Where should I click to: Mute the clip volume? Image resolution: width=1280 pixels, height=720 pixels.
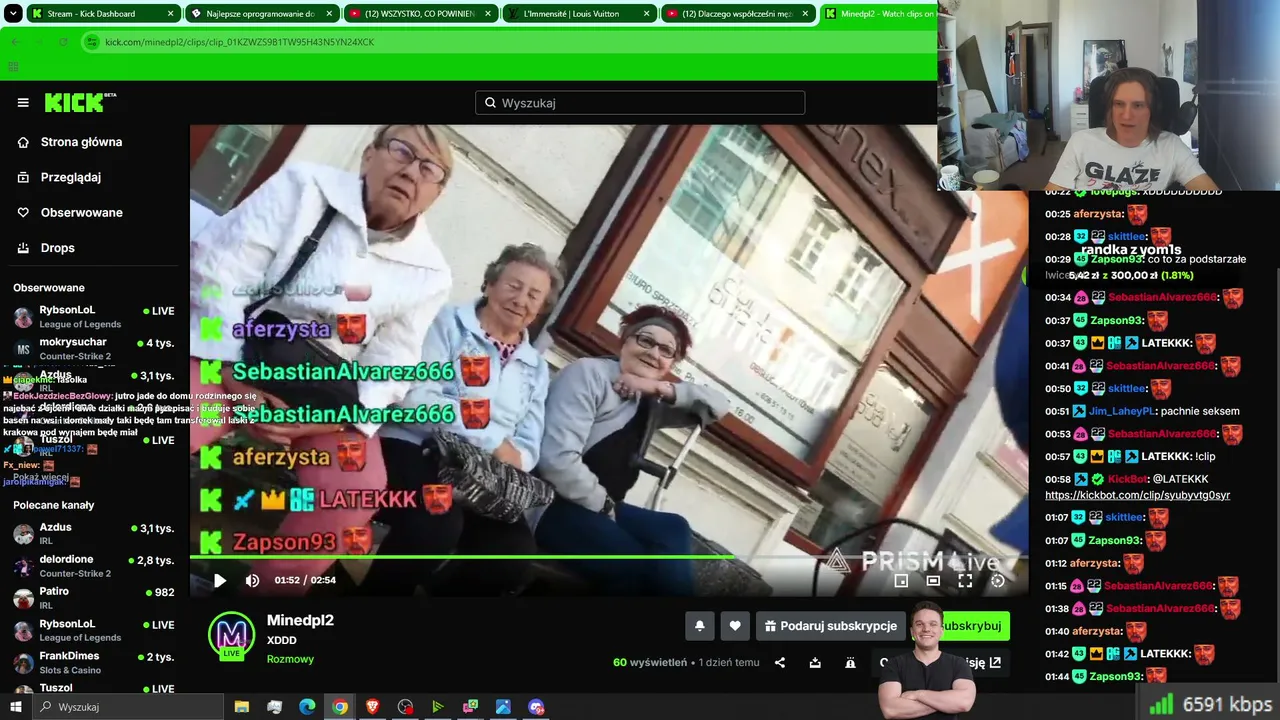point(252,580)
